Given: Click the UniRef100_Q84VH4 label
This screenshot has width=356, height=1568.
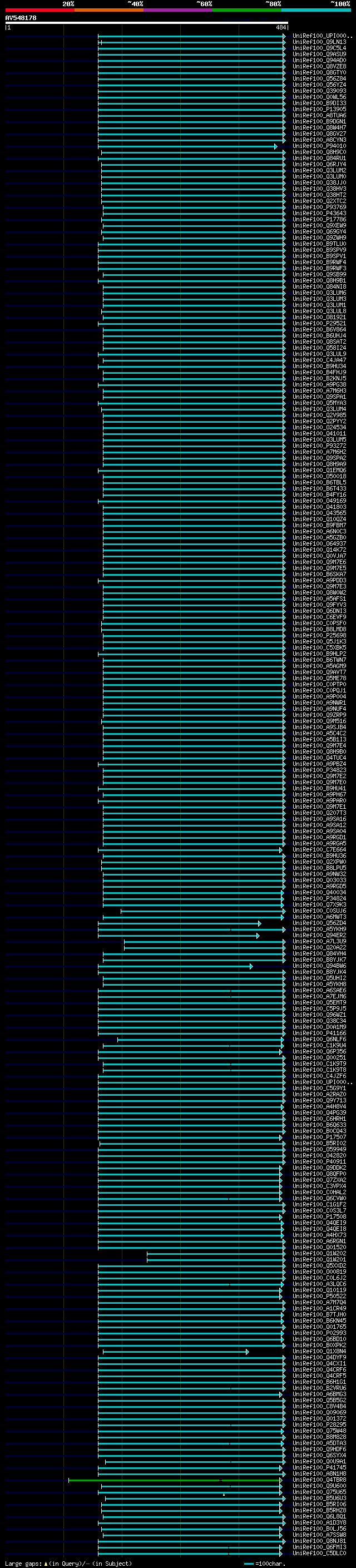Looking at the screenshot, I should 319,954.
